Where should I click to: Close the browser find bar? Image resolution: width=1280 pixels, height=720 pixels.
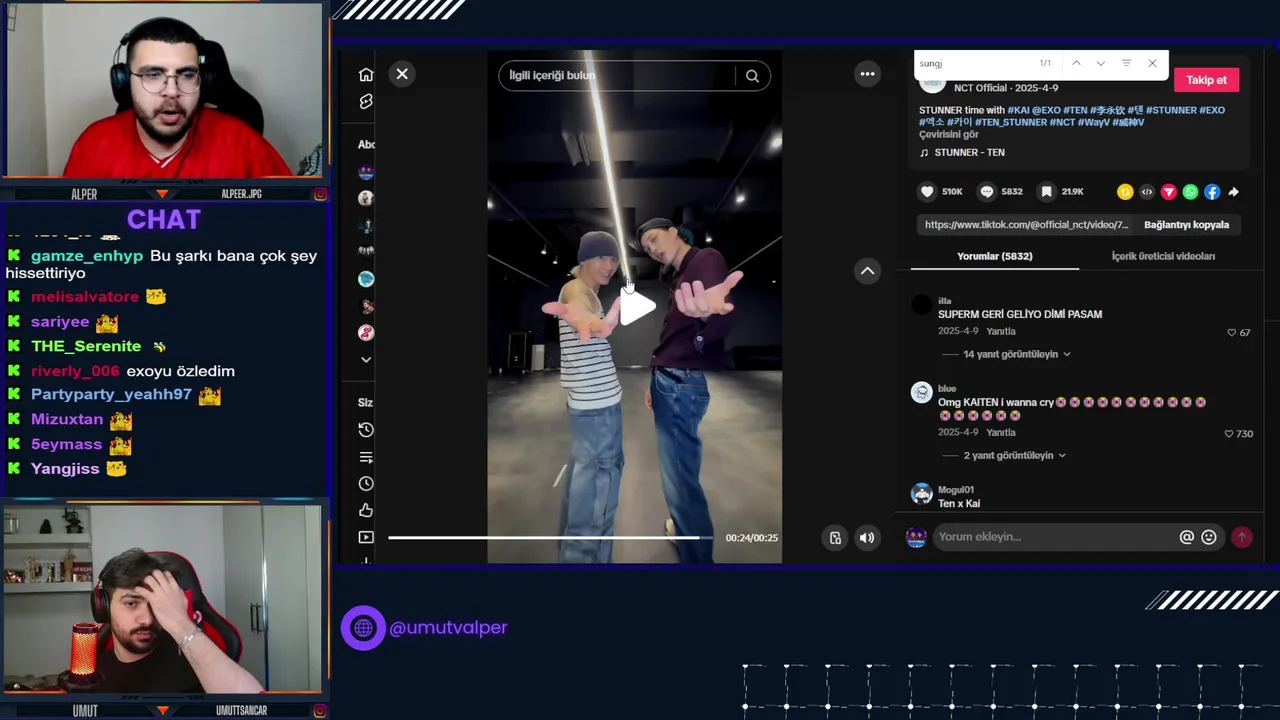1152,63
